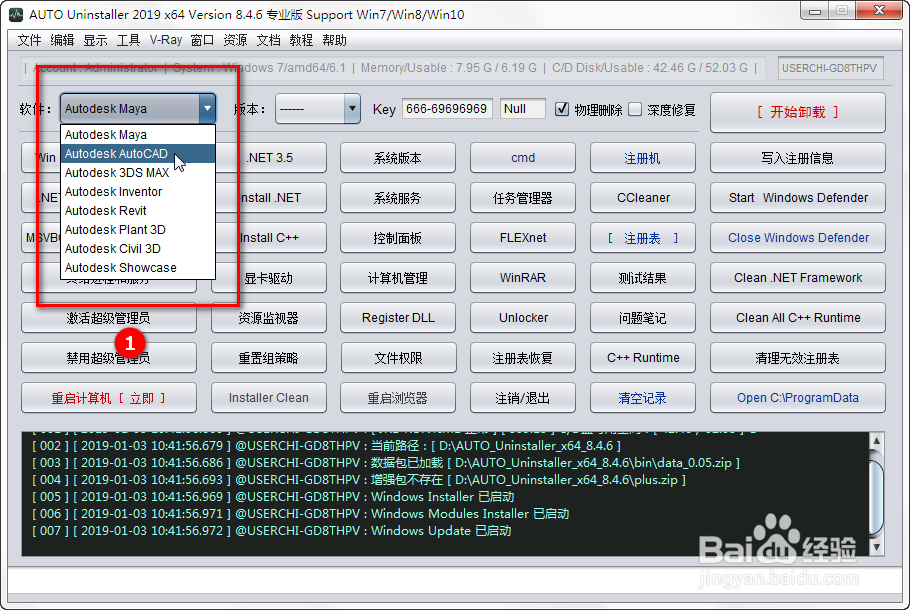Open 资源监视器
This screenshot has width=910, height=610.
pos(269,318)
